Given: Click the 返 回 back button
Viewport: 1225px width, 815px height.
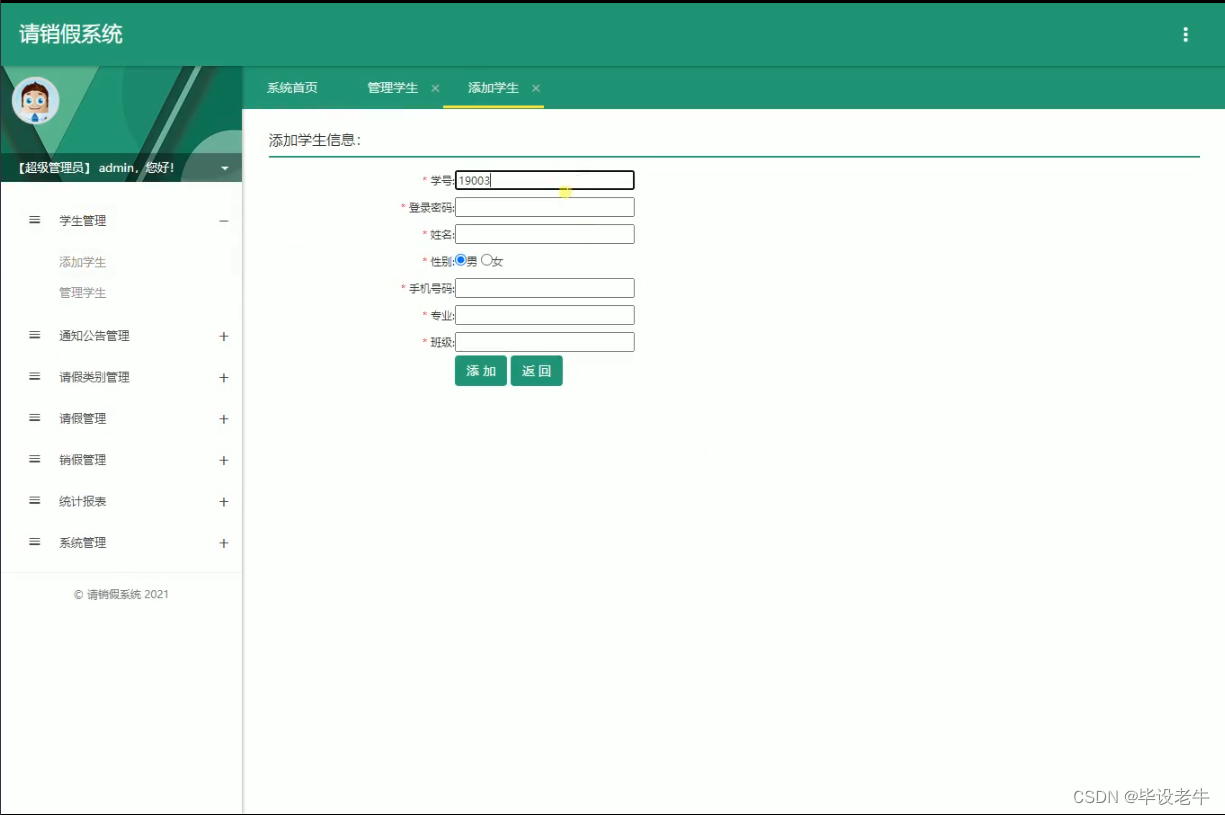Looking at the screenshot, I should coord(537,371).
